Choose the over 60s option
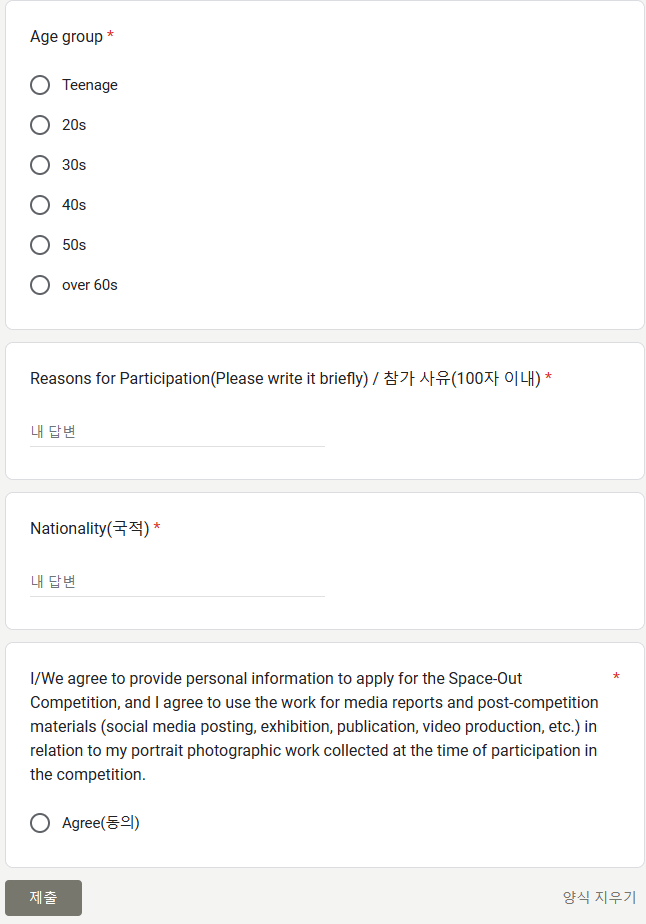The width and height of the screenshot is (646, 924). coord(39,285)
